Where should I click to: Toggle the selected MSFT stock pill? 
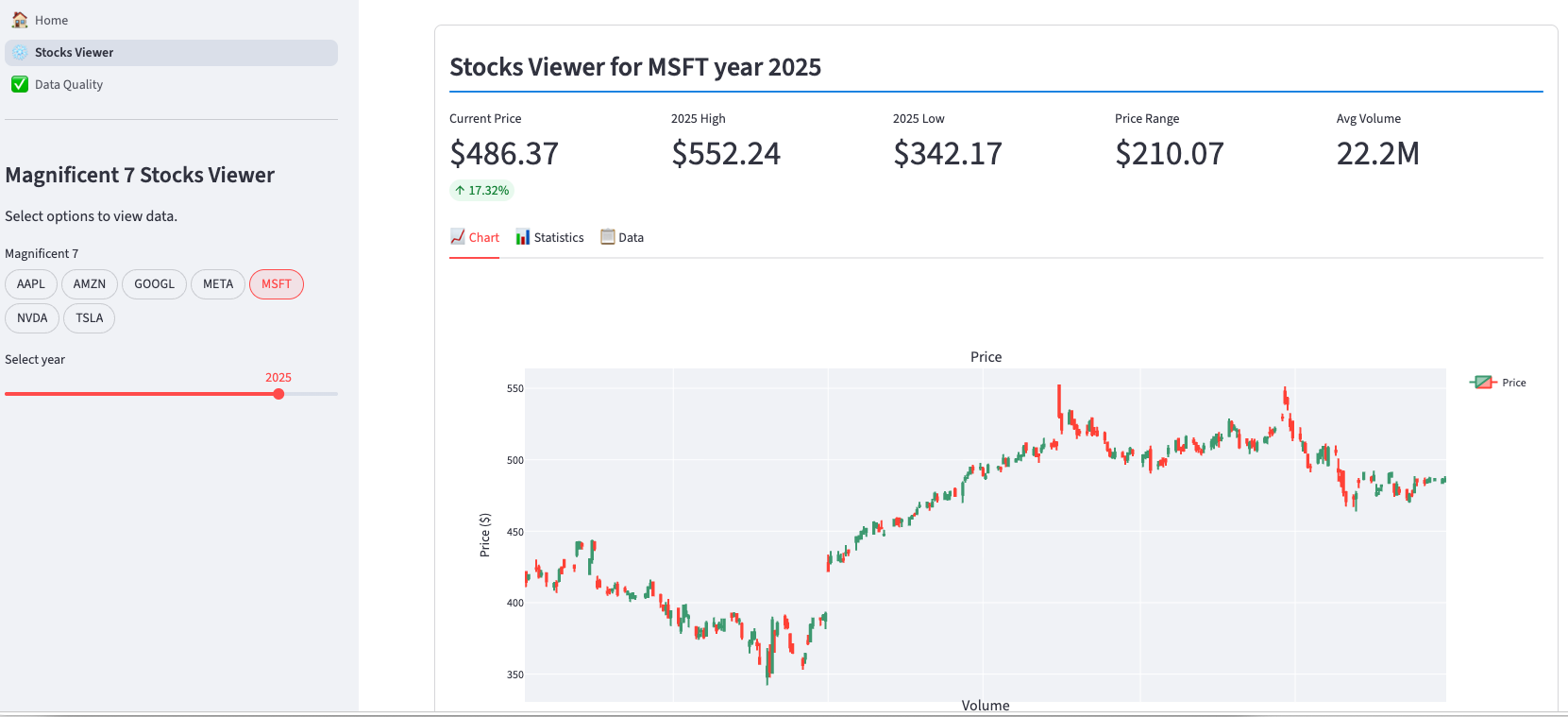(277, 284)
